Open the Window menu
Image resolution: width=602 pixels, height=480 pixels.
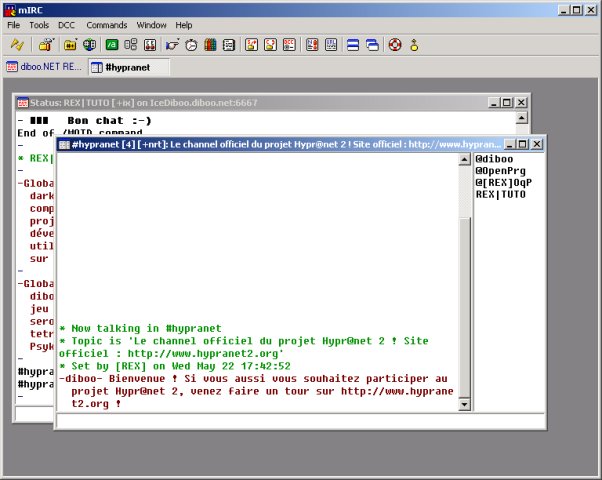coord(151,24)
